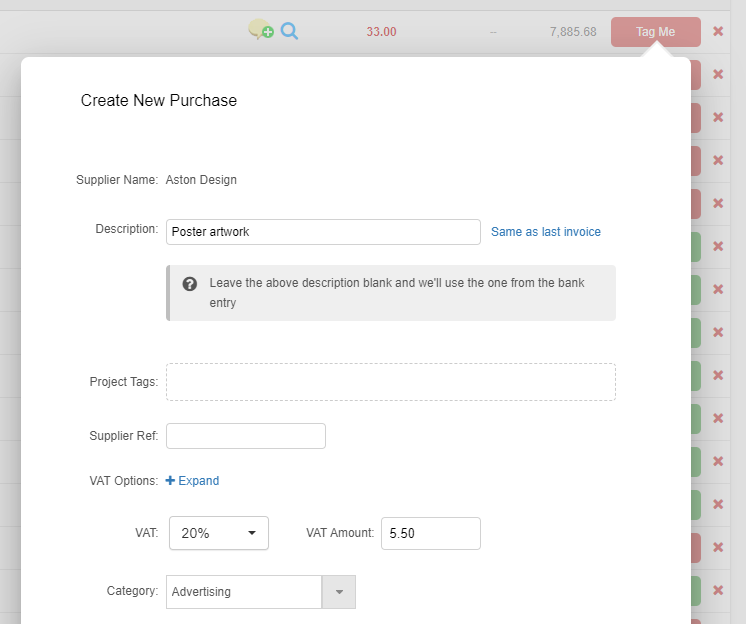The width and height of the screenshot is (746, 624).
Task: Click red X in the bottom-most visible row
Action: (x=718, y=590)
